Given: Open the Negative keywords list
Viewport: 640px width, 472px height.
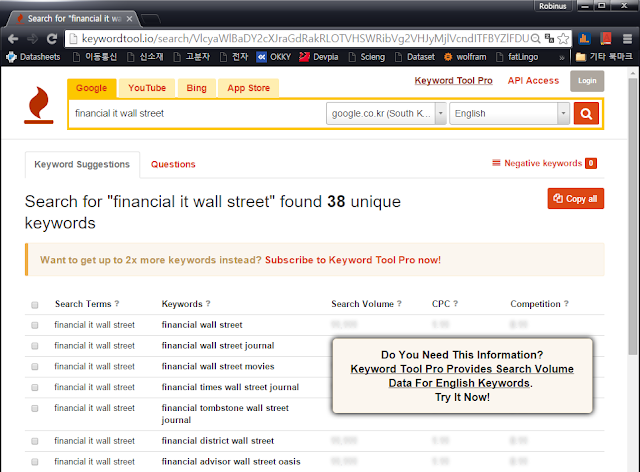Looking at the screenshot, I should tap(544, 163).
